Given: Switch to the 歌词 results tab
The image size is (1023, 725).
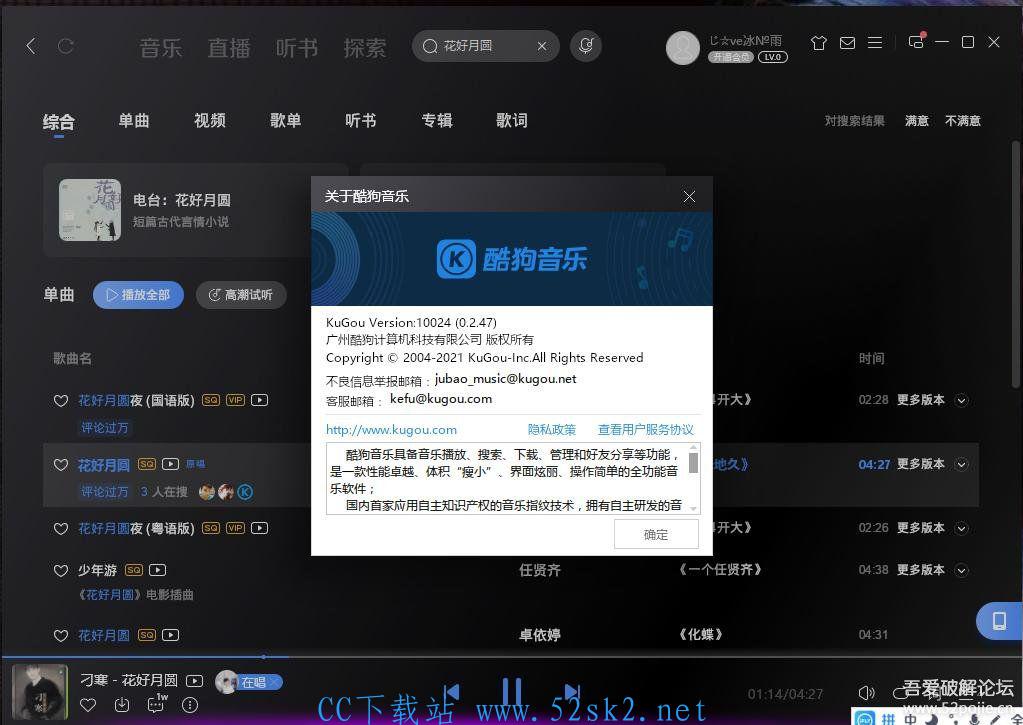Looking at the screenshot, I should [512, 120].
